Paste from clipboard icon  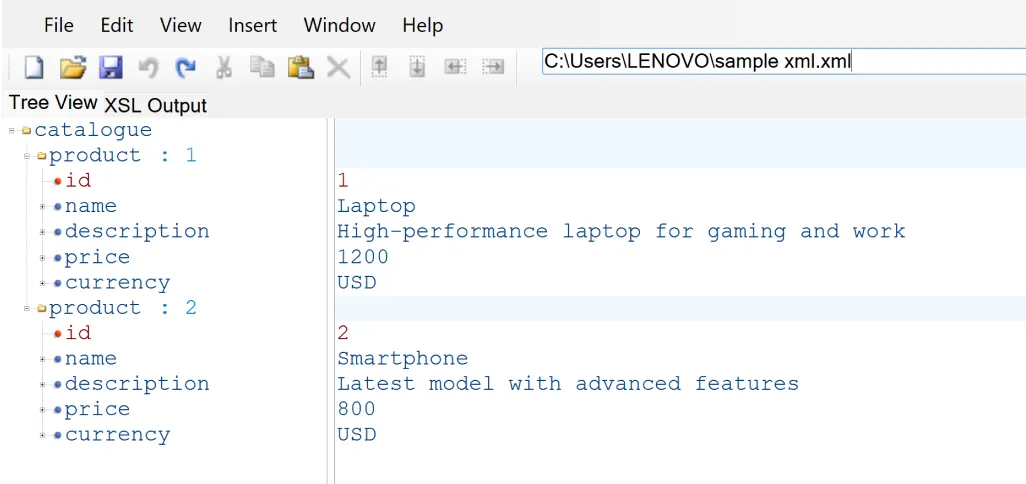300,67
